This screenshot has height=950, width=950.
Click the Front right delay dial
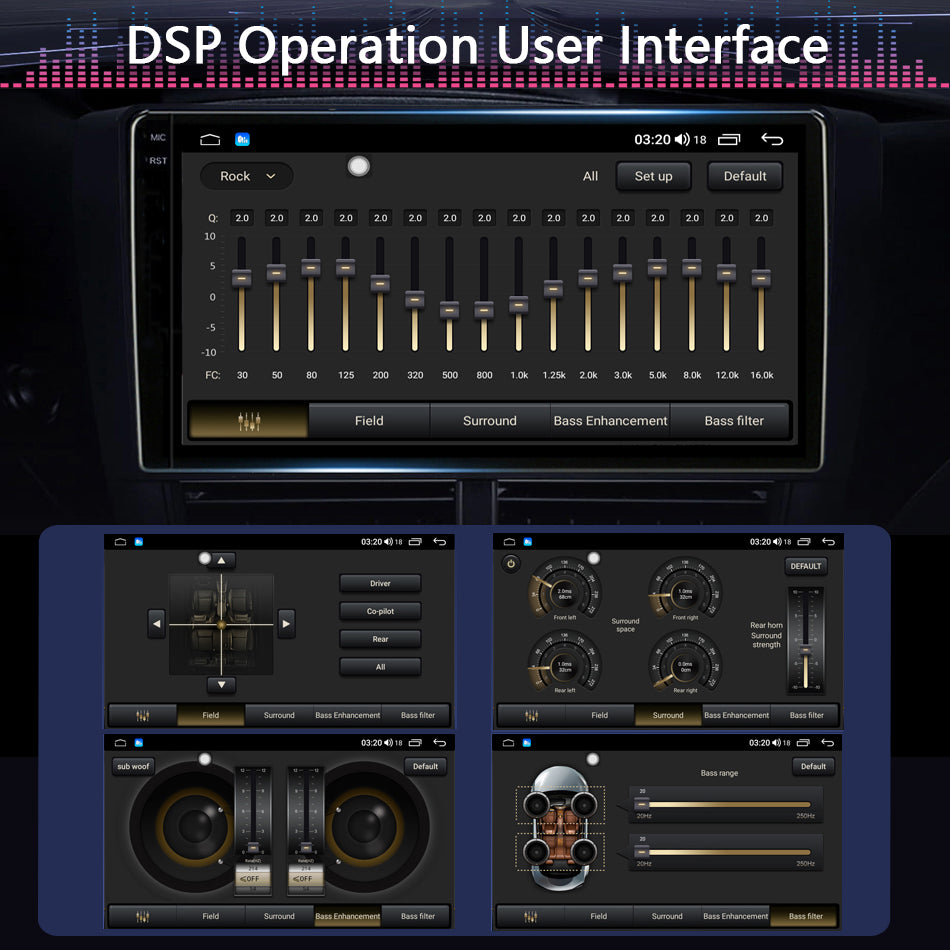685,594
